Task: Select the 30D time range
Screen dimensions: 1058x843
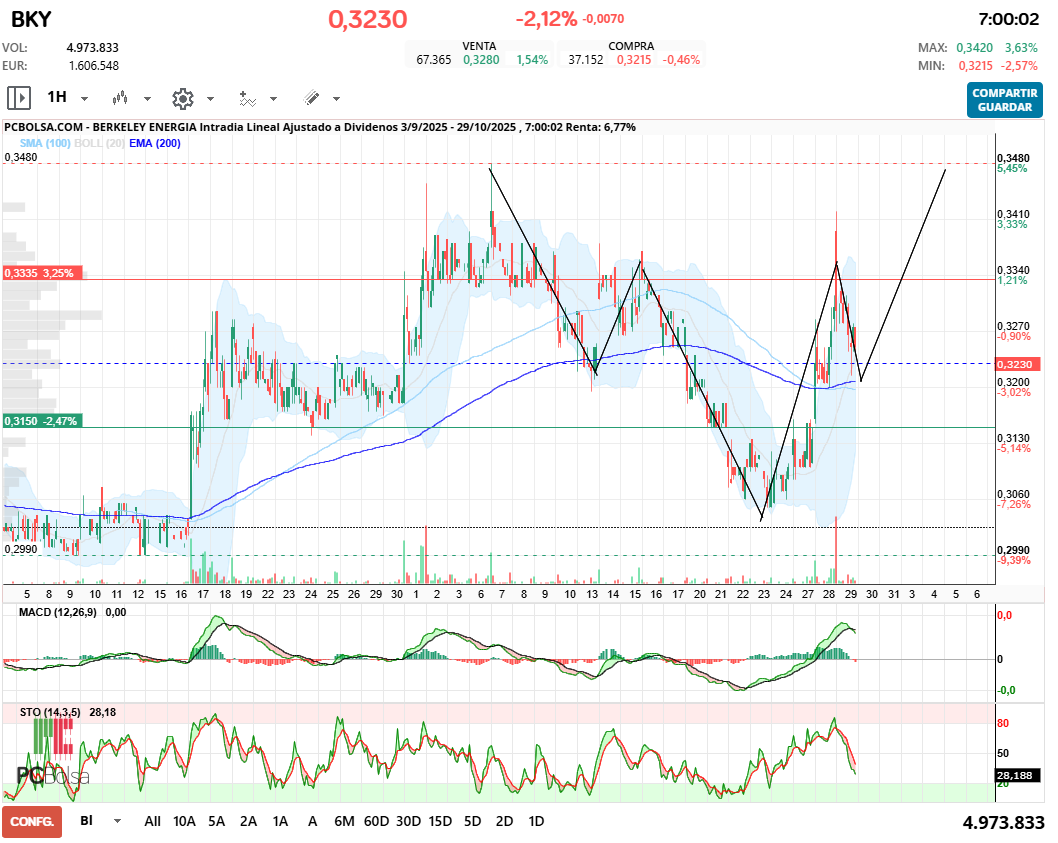Action: 408,821
